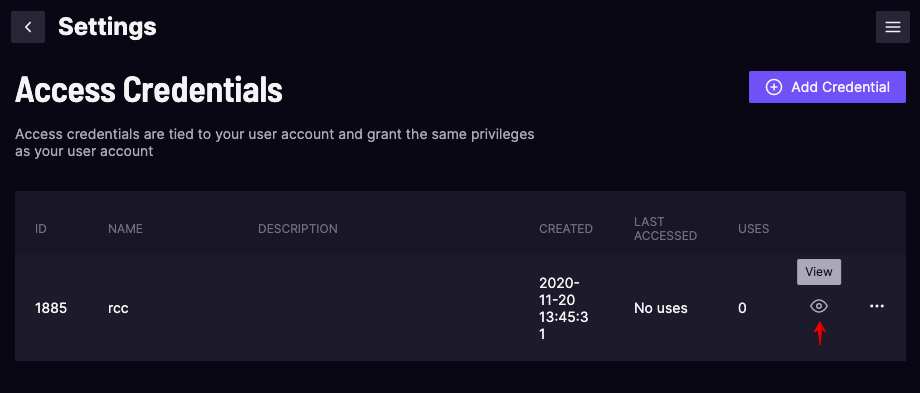Click the Settings page title
This screenshot has height=393, width=920.
[107, 27]
